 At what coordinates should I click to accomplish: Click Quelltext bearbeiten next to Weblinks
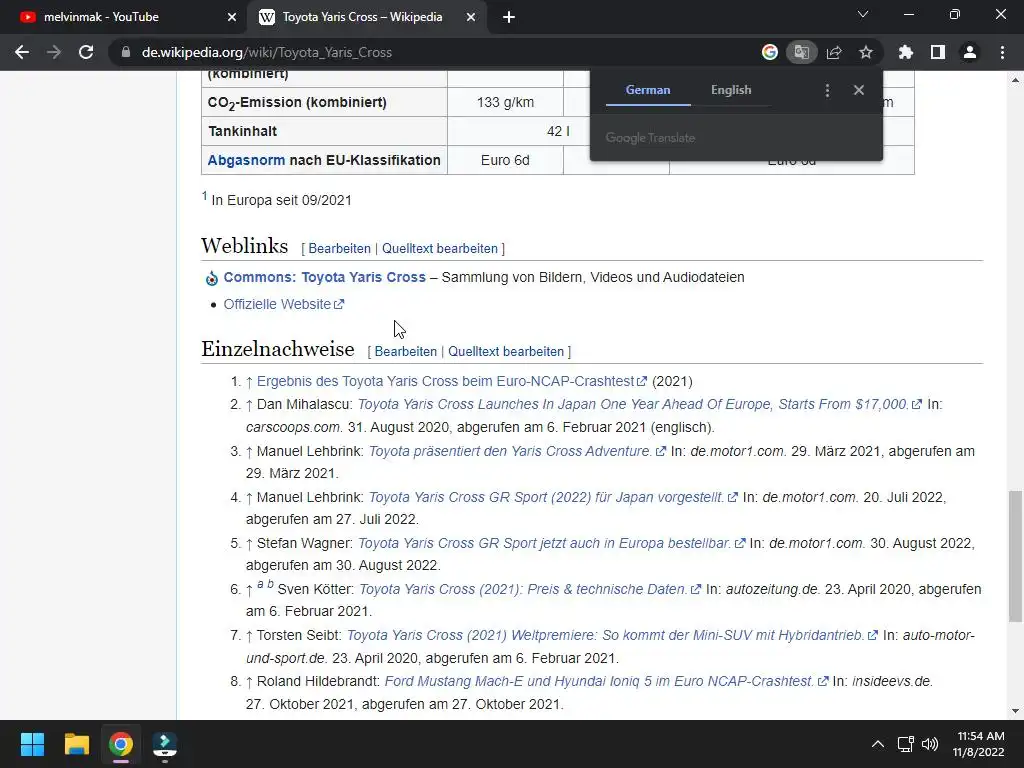coord(440,248)
